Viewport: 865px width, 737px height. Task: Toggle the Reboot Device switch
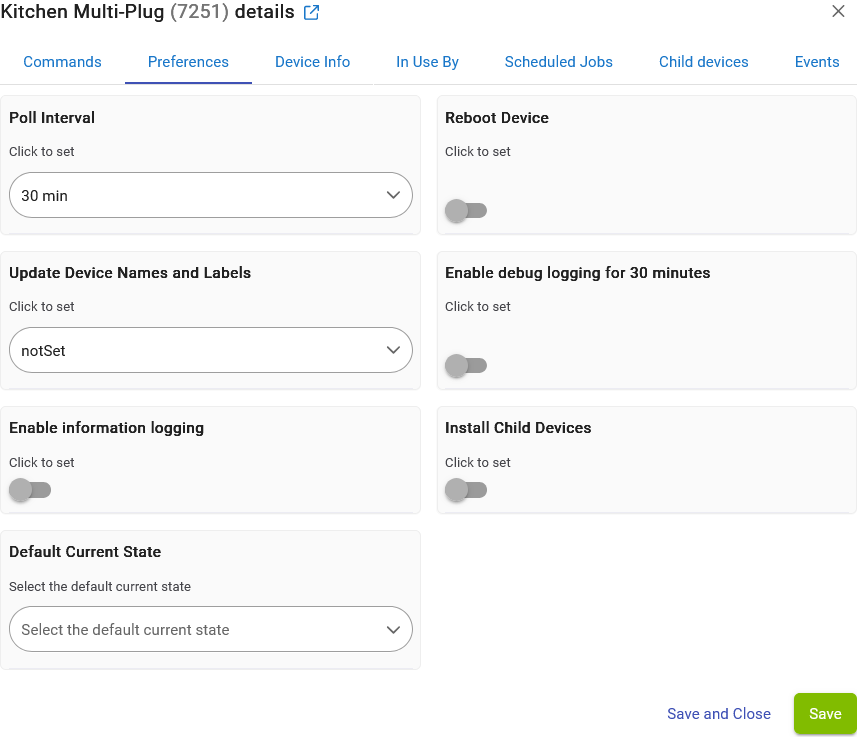coord(465,211)
